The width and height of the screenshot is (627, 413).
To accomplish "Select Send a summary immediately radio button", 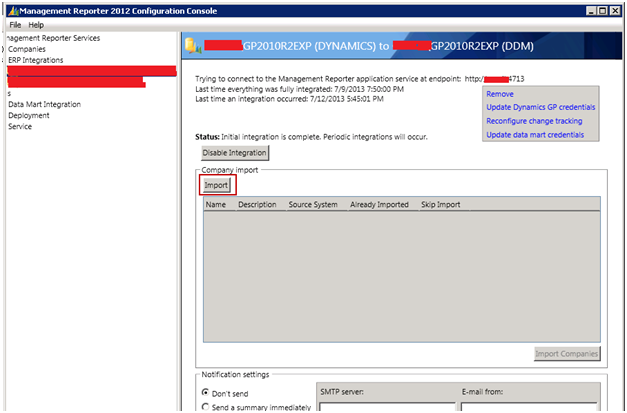I will [206, 407].
